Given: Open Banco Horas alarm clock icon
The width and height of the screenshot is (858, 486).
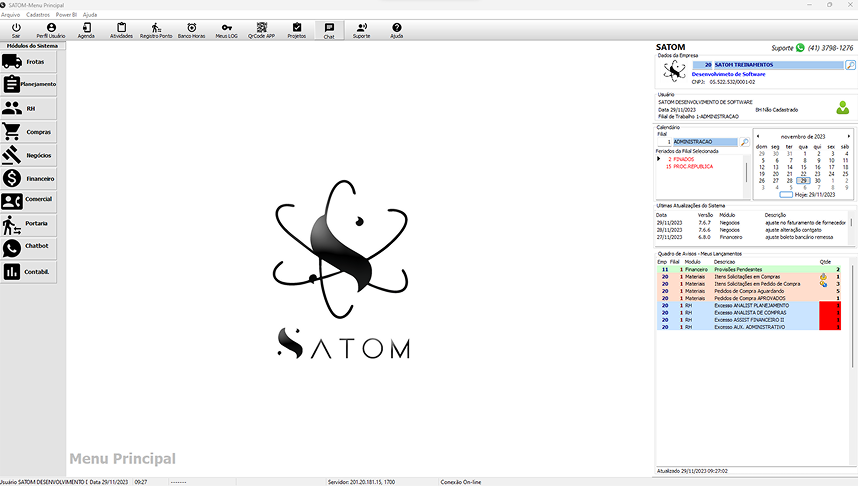Looking at the screenshot, I should click(191, 27).
